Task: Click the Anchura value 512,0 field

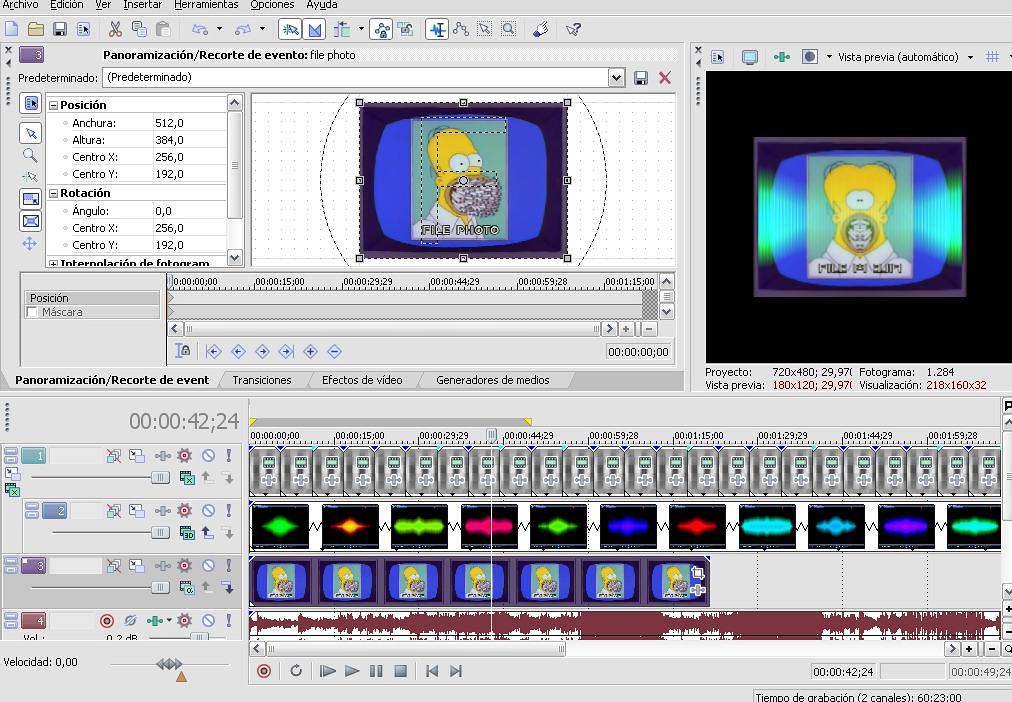Action: pyautogui.click(x=189, y=123)
